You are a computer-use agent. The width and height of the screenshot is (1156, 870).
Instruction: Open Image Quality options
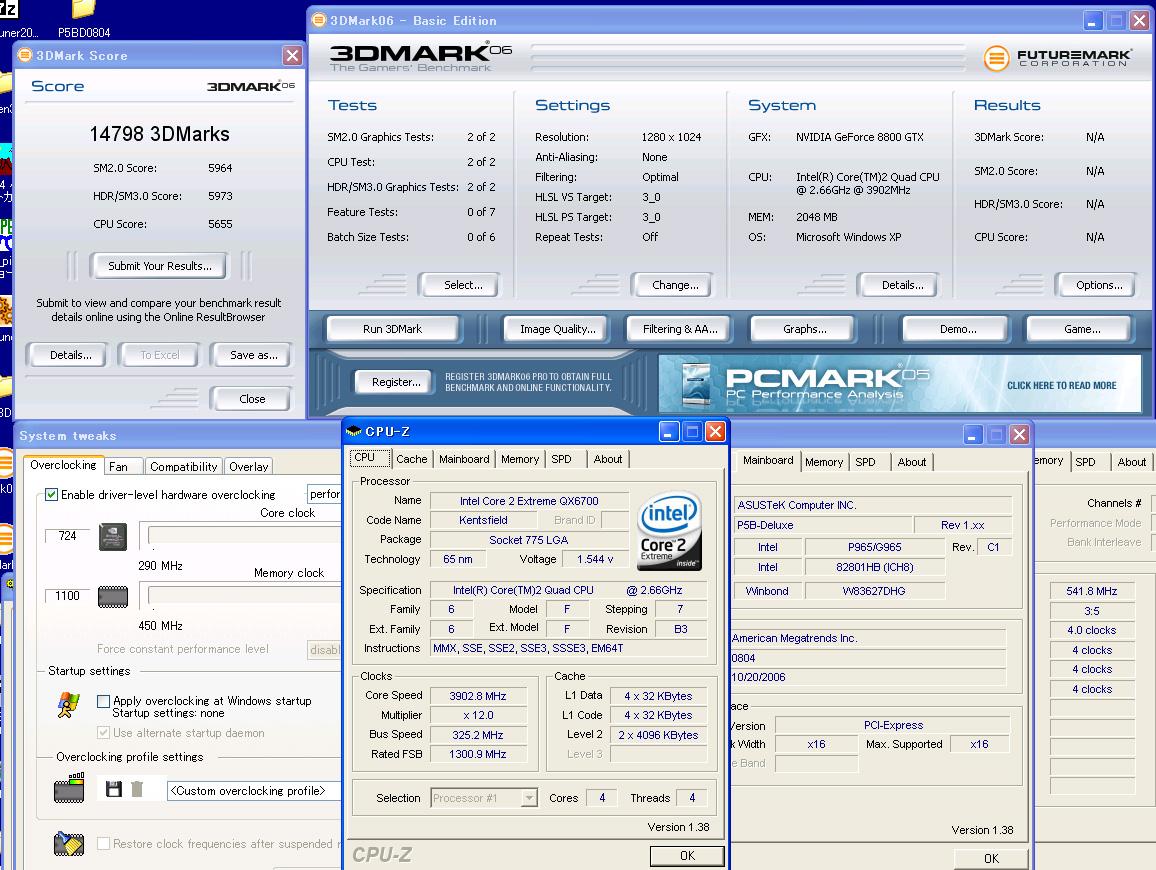click(x=557, y=329)
